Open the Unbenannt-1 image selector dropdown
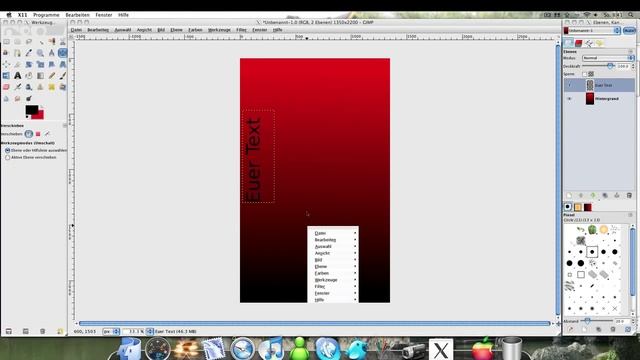 point(592,31)
